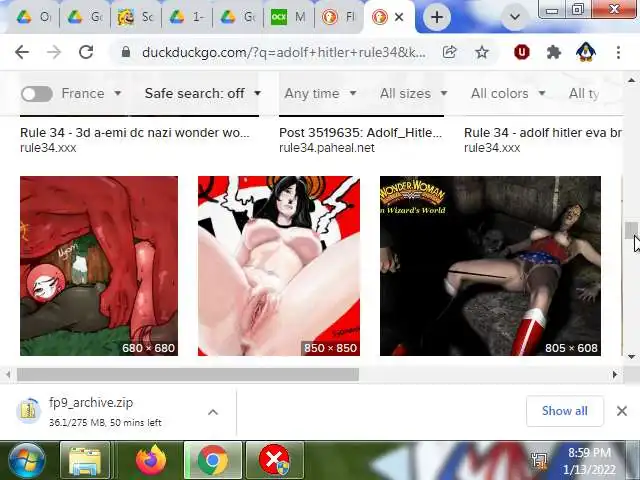Open the penguin profile avatar
The height and width of the screenshot is (480, 640).
[586, 52]
